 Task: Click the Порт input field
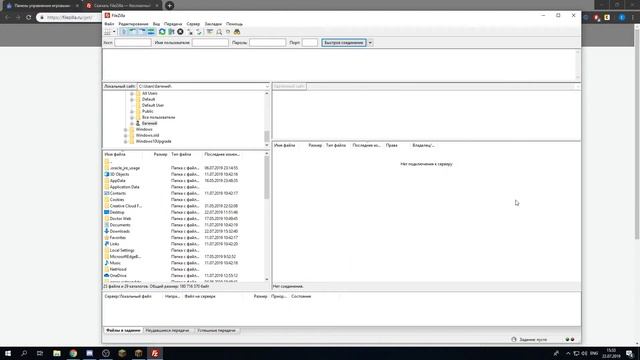click(x=310, y=43)
